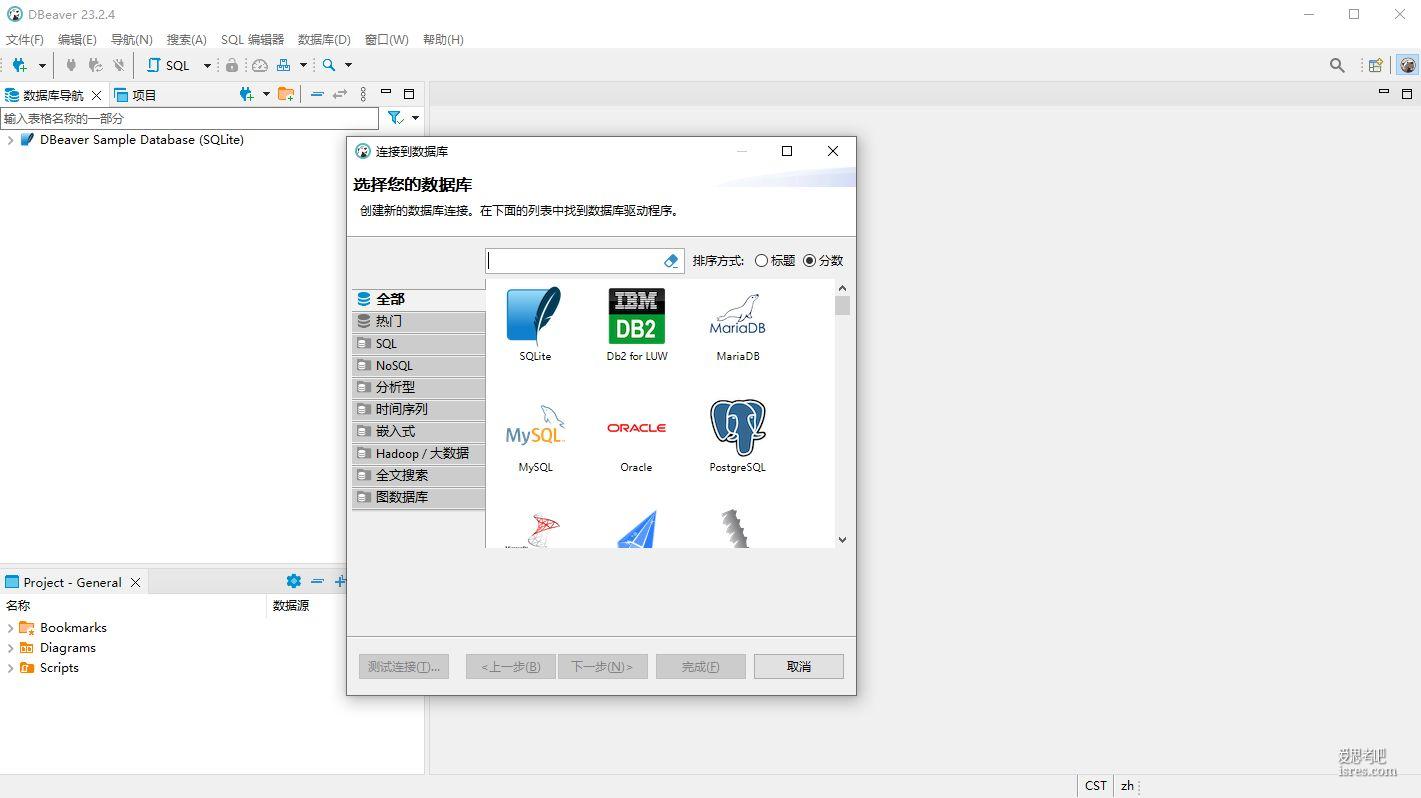
Task: Open the SQL 编辑器 menu
Action: pyautogui.click(x=252, y=40)
